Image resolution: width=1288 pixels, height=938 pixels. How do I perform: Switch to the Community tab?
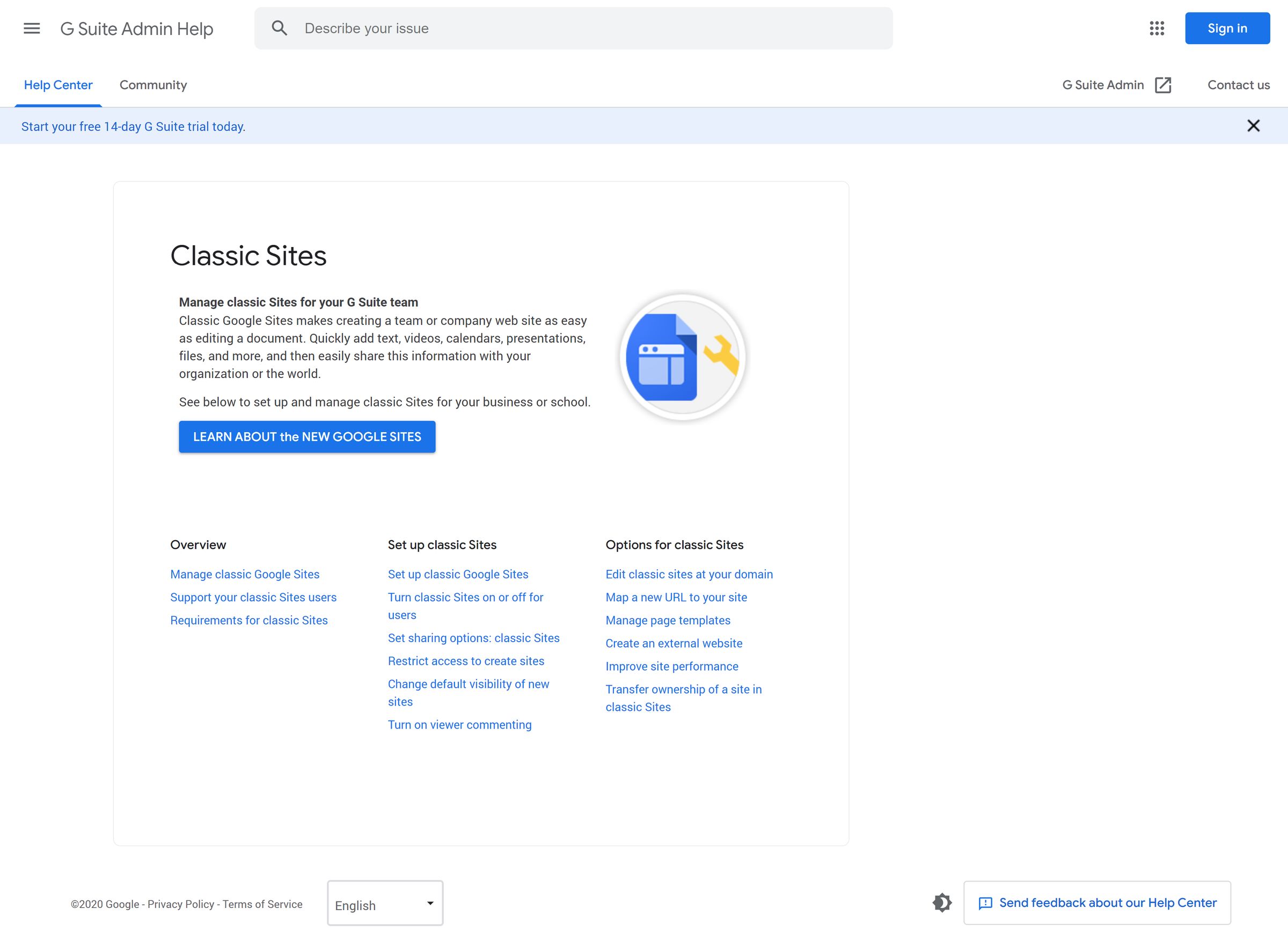[x=152, y=85]
